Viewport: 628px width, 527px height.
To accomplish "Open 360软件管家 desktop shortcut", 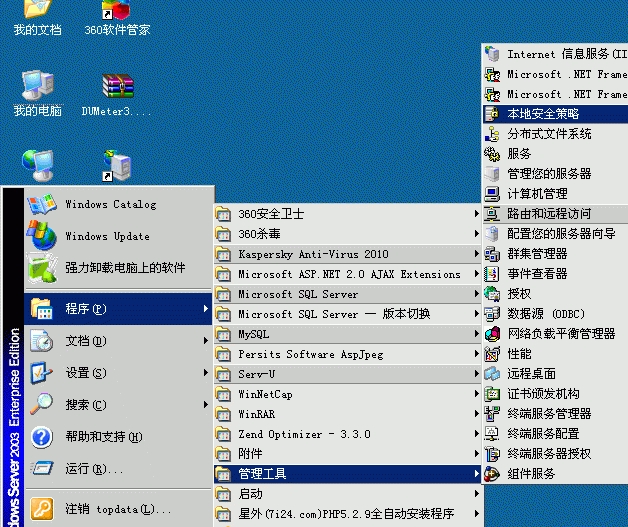I will pos(117,16).
